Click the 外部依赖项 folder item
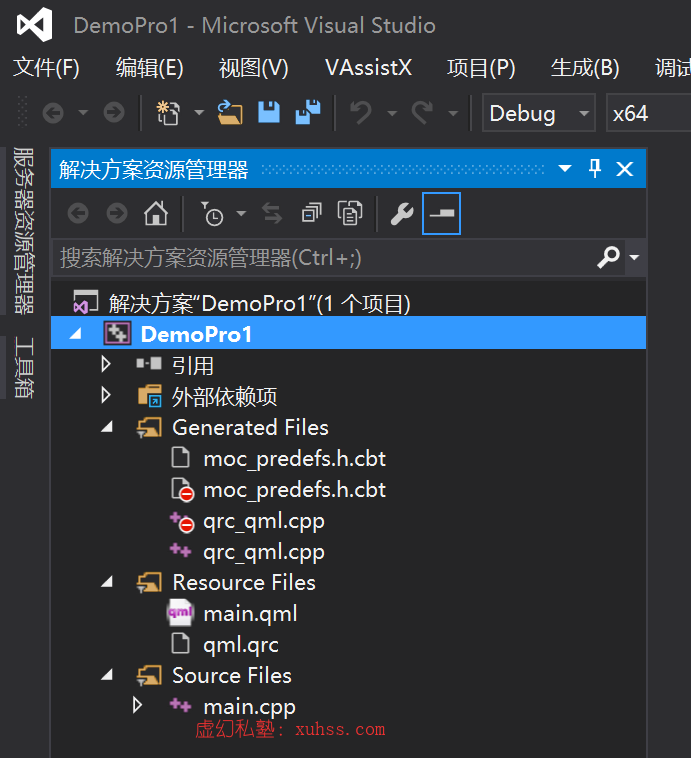This screenshot has height=758, width=691. point(224,397)
